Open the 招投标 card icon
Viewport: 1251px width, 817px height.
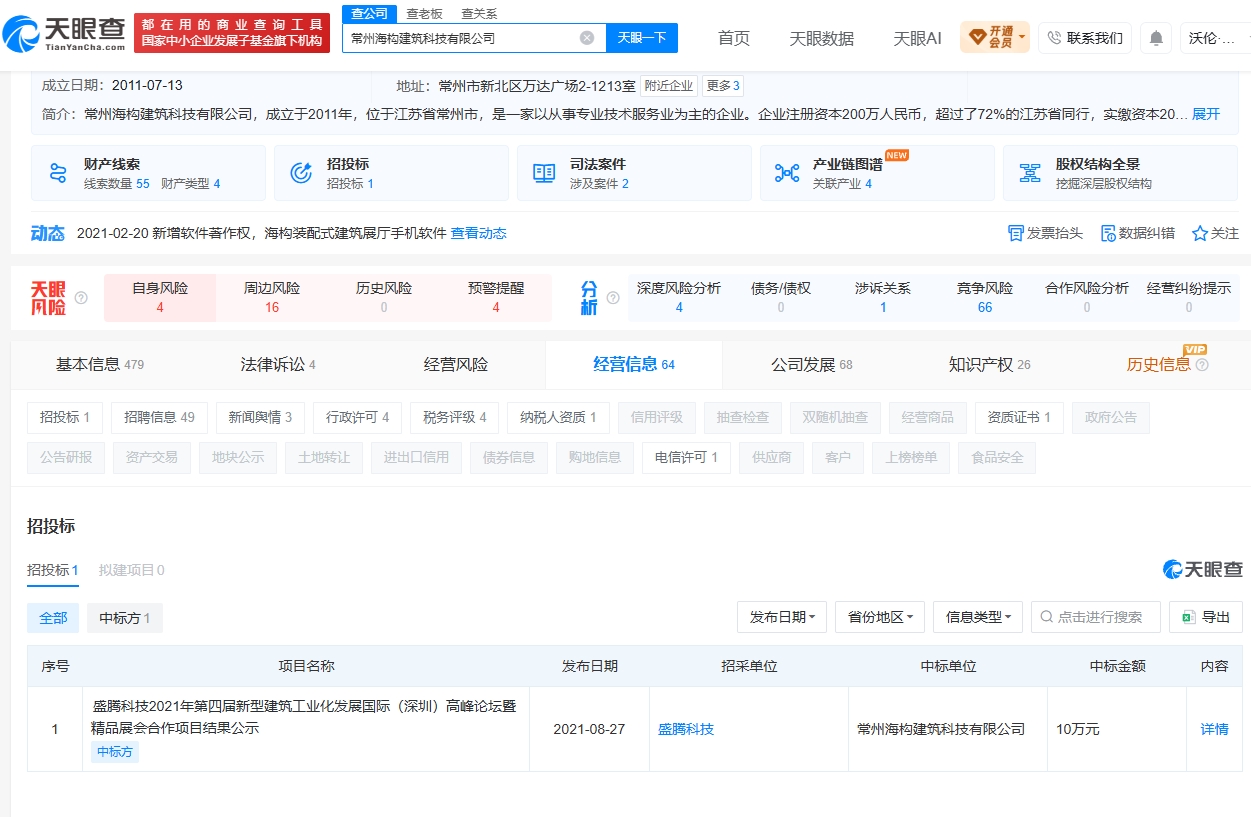tap(301, 173)
